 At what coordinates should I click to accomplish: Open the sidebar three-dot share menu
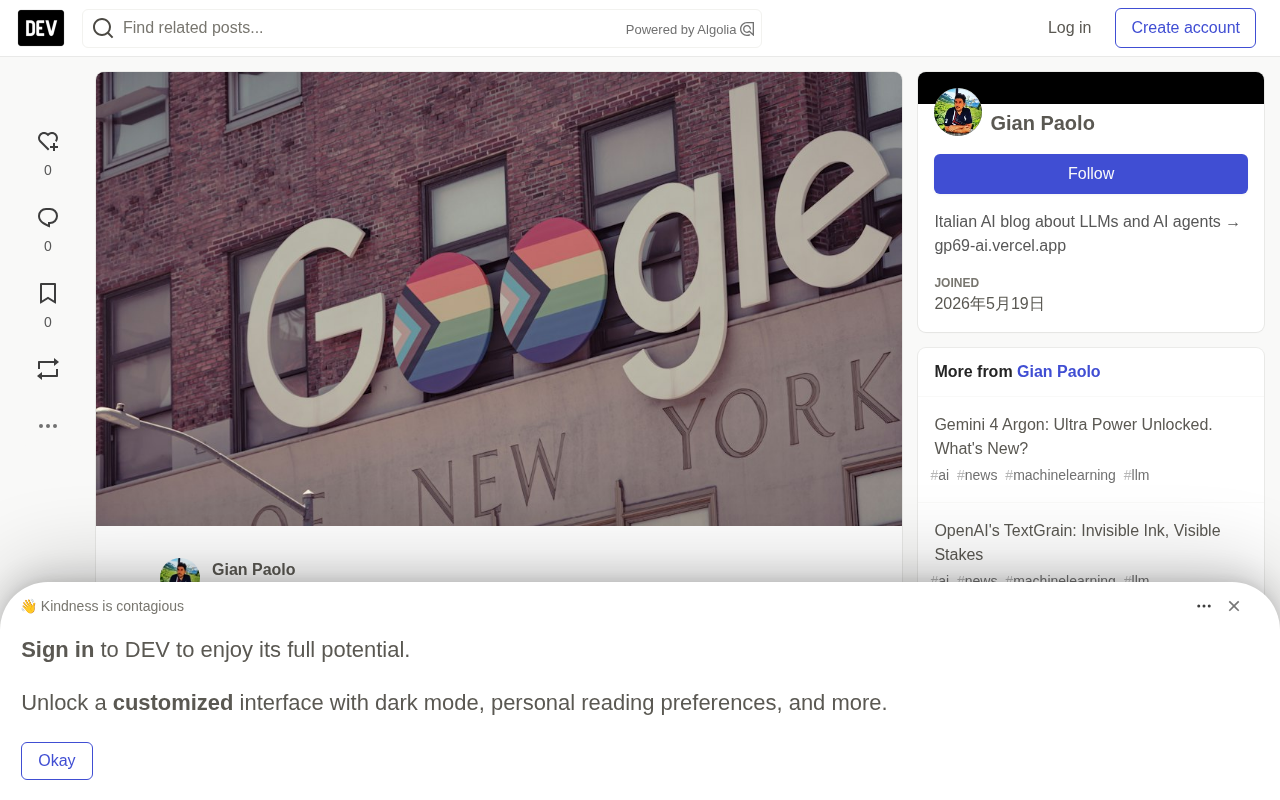[48, 426]
